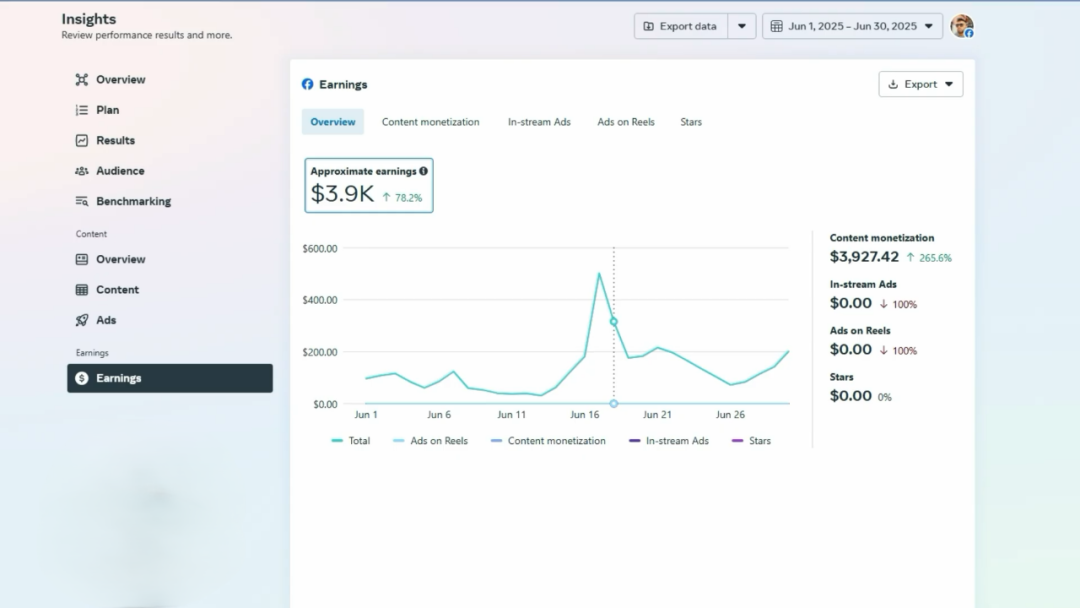Click the Overview icon in sidebar top
Viewport: 1080px width, 608px height.
coord(82,80)
